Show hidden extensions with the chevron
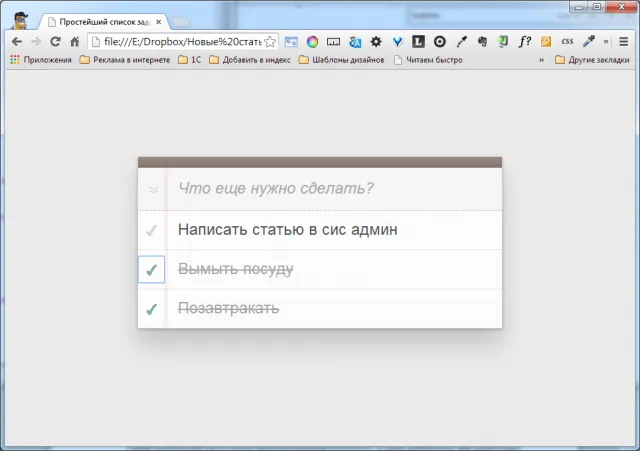The image size is (640, 451). coord(606,41)
